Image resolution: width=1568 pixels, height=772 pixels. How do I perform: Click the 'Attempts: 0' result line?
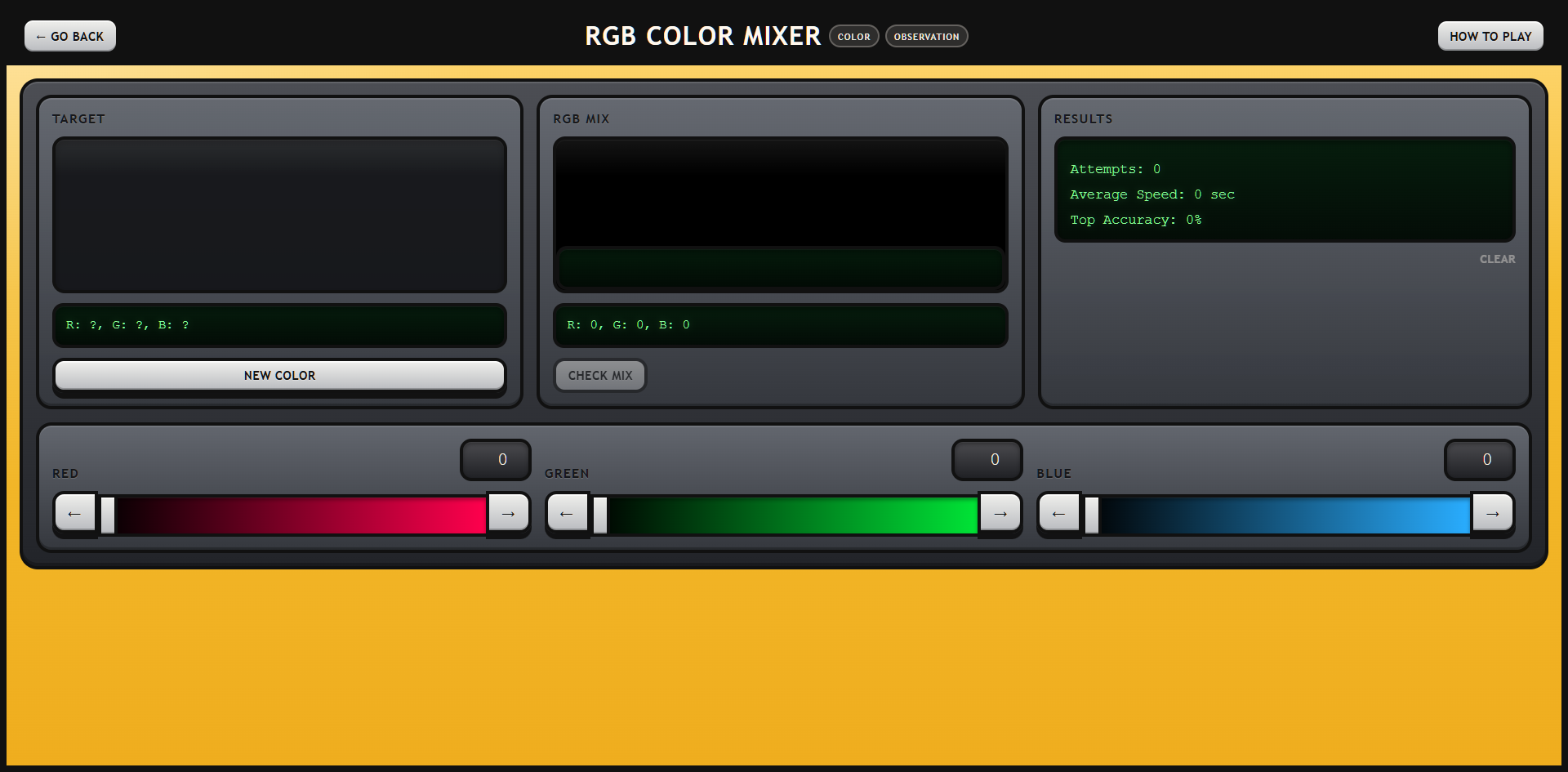[1115, 169]
